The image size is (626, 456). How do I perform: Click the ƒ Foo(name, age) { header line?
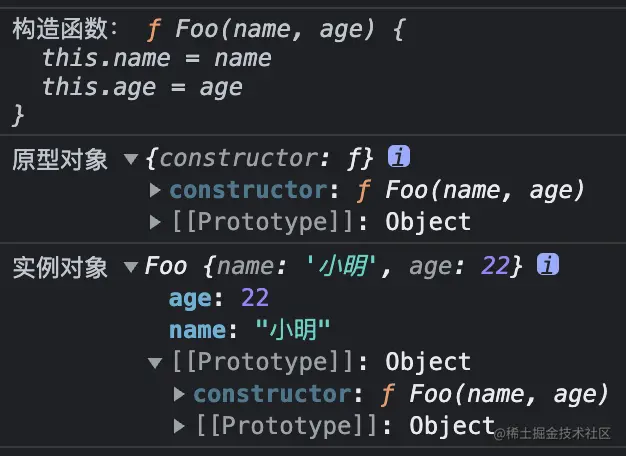pos(276,30)
